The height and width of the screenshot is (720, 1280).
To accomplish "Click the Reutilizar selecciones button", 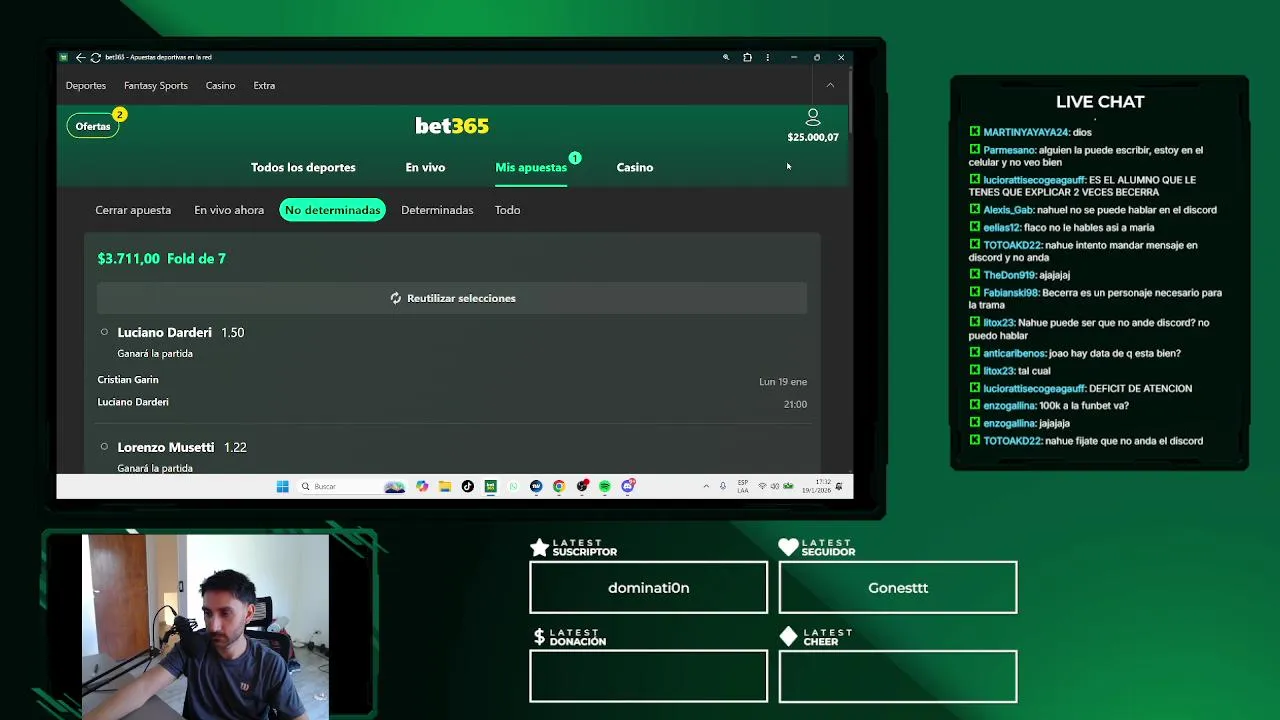I will click(x=452, y=298).
